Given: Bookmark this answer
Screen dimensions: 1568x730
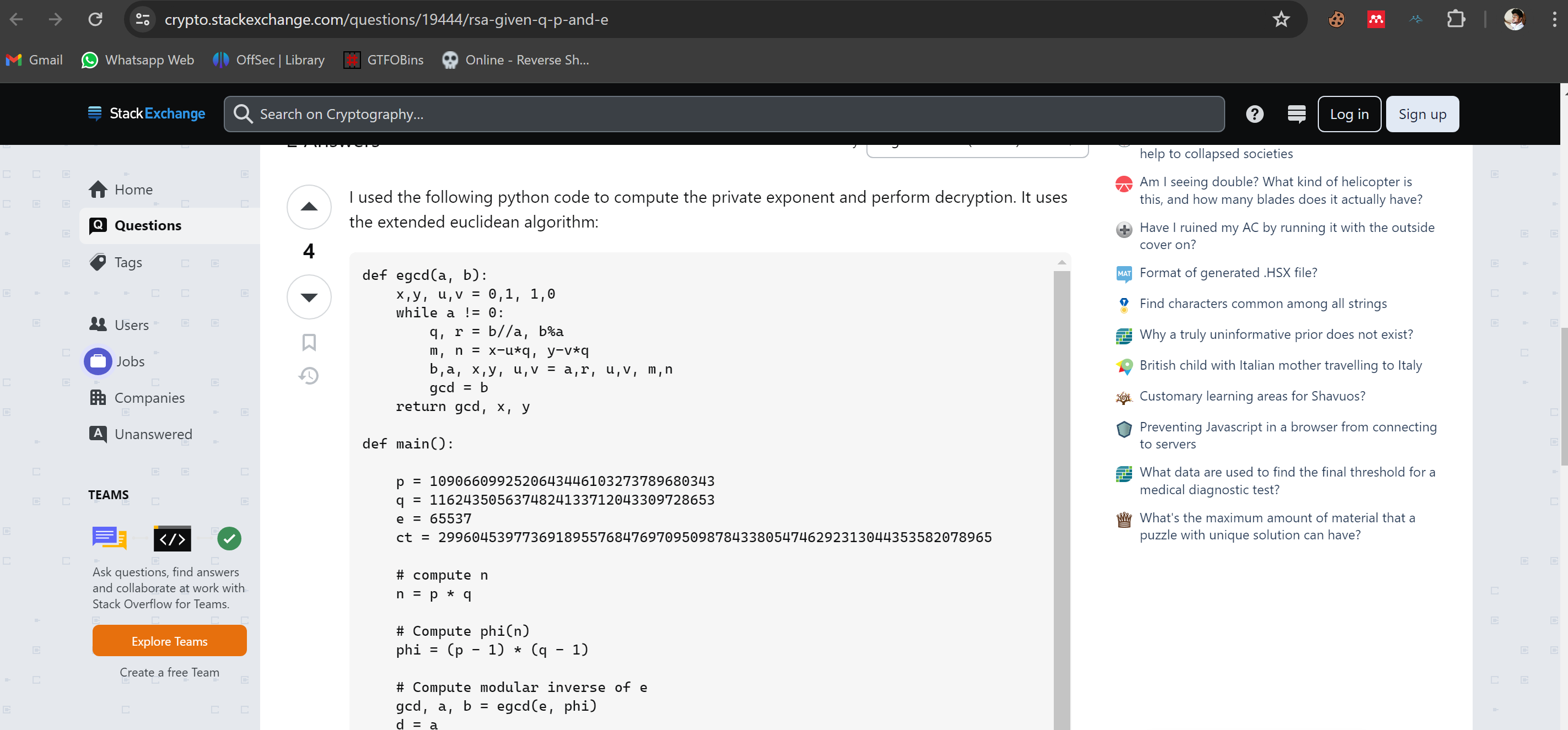Looking at the screenshot, I should (x=309, y=343).
